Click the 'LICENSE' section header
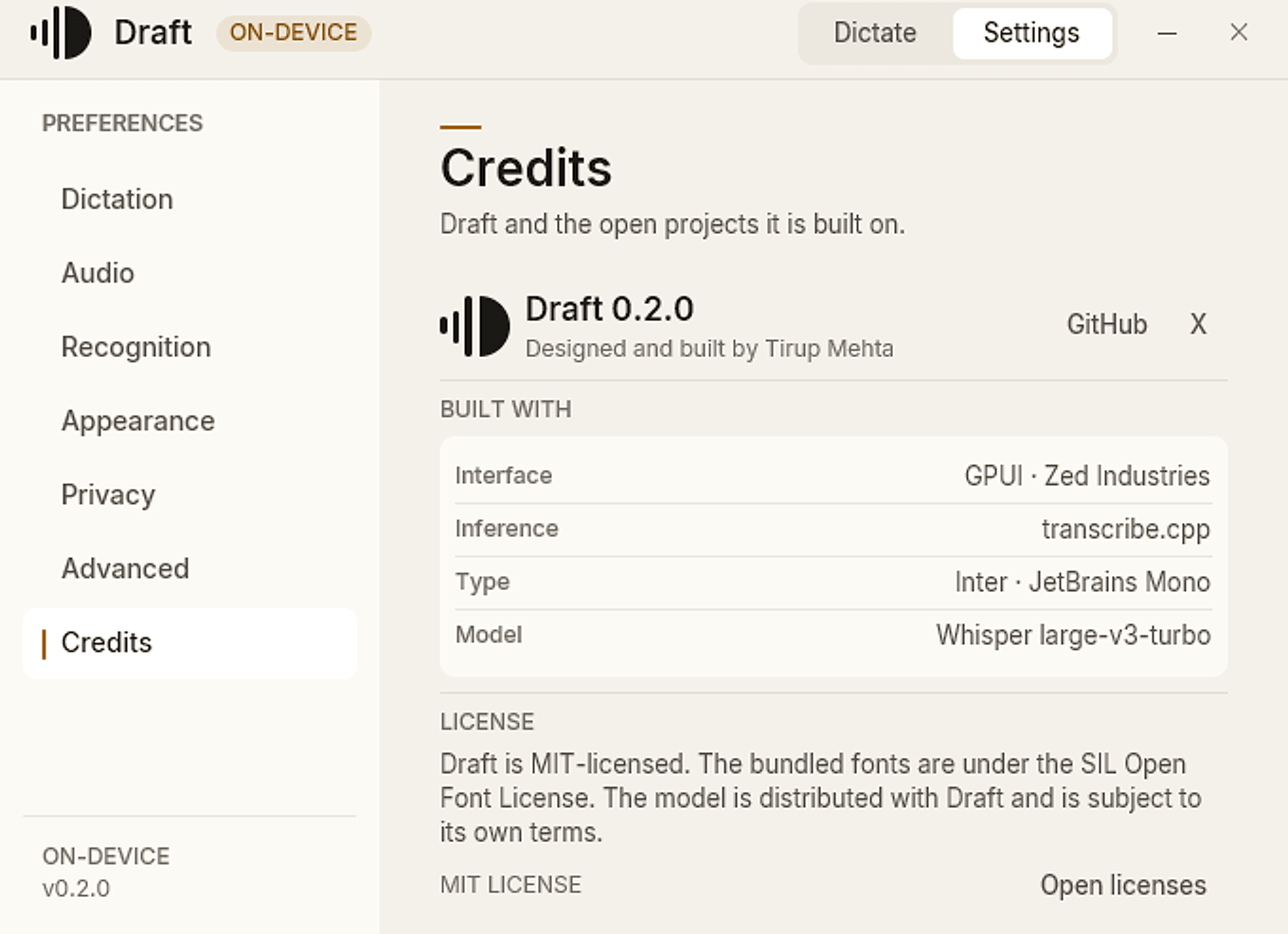Image resolution: width=1288 pixels, height=934 pixels. coord(487,722)
